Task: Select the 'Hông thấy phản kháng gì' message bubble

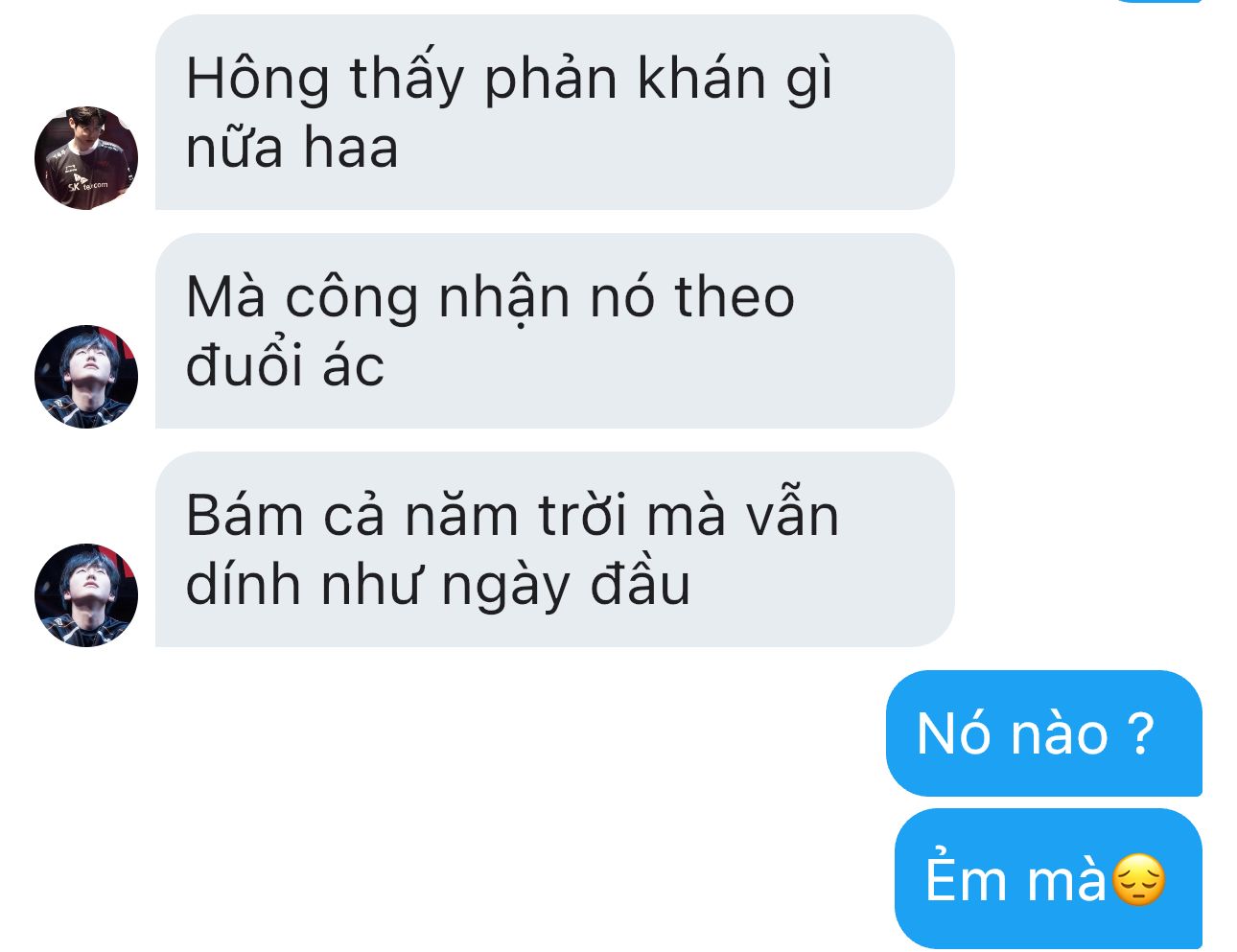Action: point(555,112)
